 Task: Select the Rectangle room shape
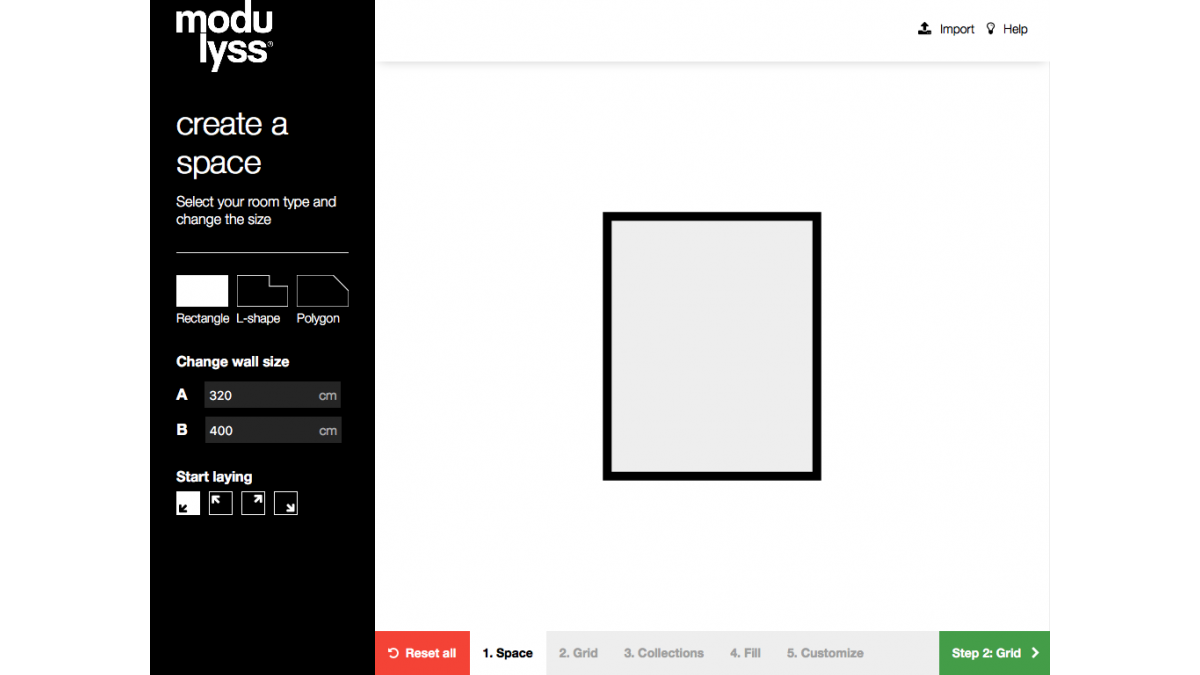click(x=202, y=291)
